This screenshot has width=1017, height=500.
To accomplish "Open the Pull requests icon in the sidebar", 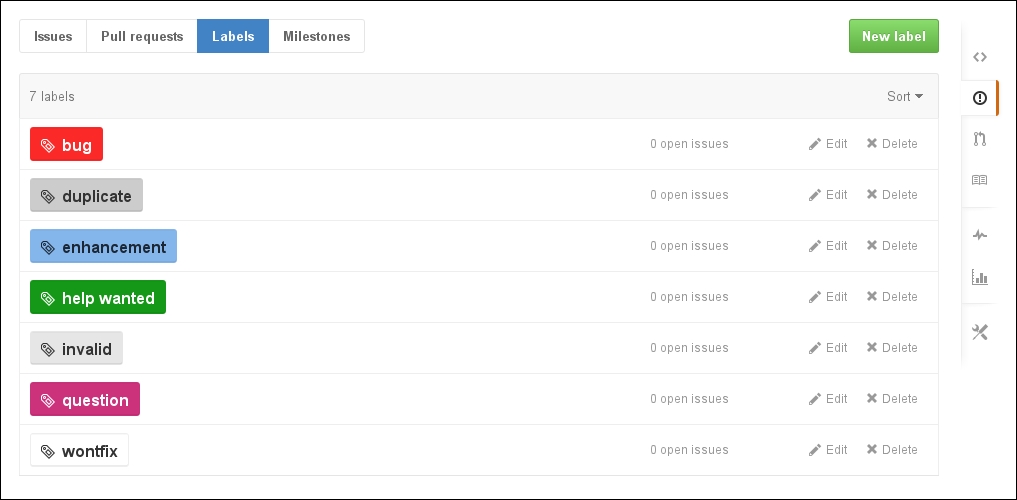I will (979, 139).
